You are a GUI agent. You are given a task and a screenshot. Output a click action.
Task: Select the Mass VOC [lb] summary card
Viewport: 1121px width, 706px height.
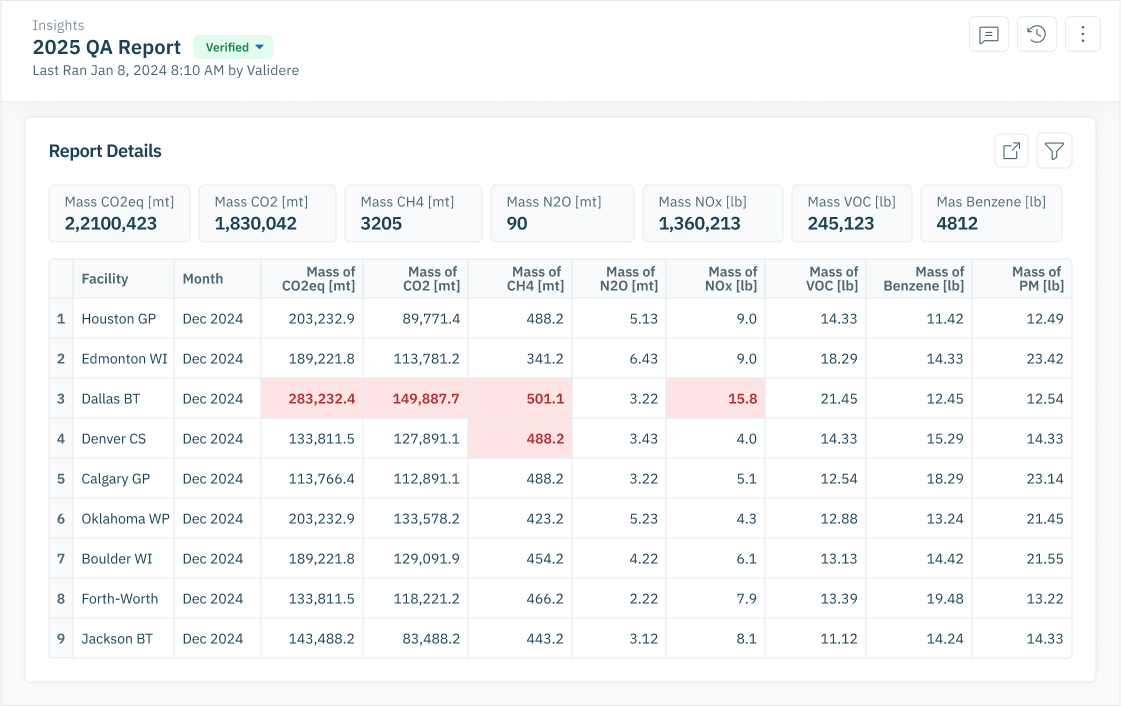(851, 214)
